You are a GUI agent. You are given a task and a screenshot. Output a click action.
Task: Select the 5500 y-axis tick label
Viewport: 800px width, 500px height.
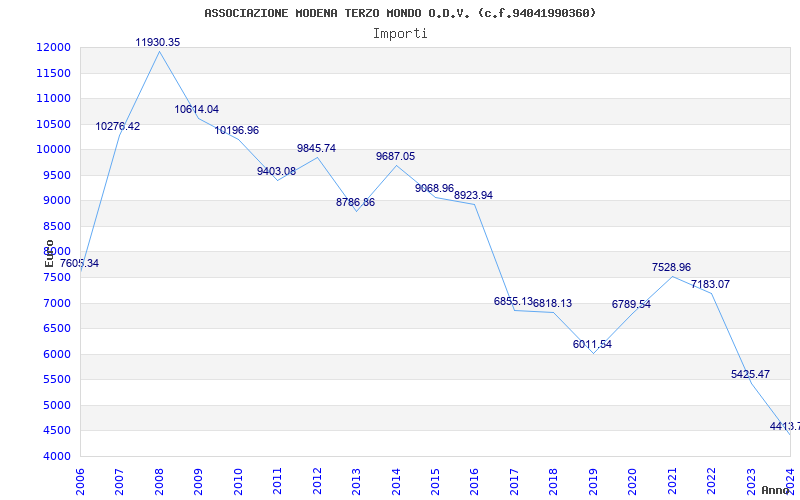[56, 380]
